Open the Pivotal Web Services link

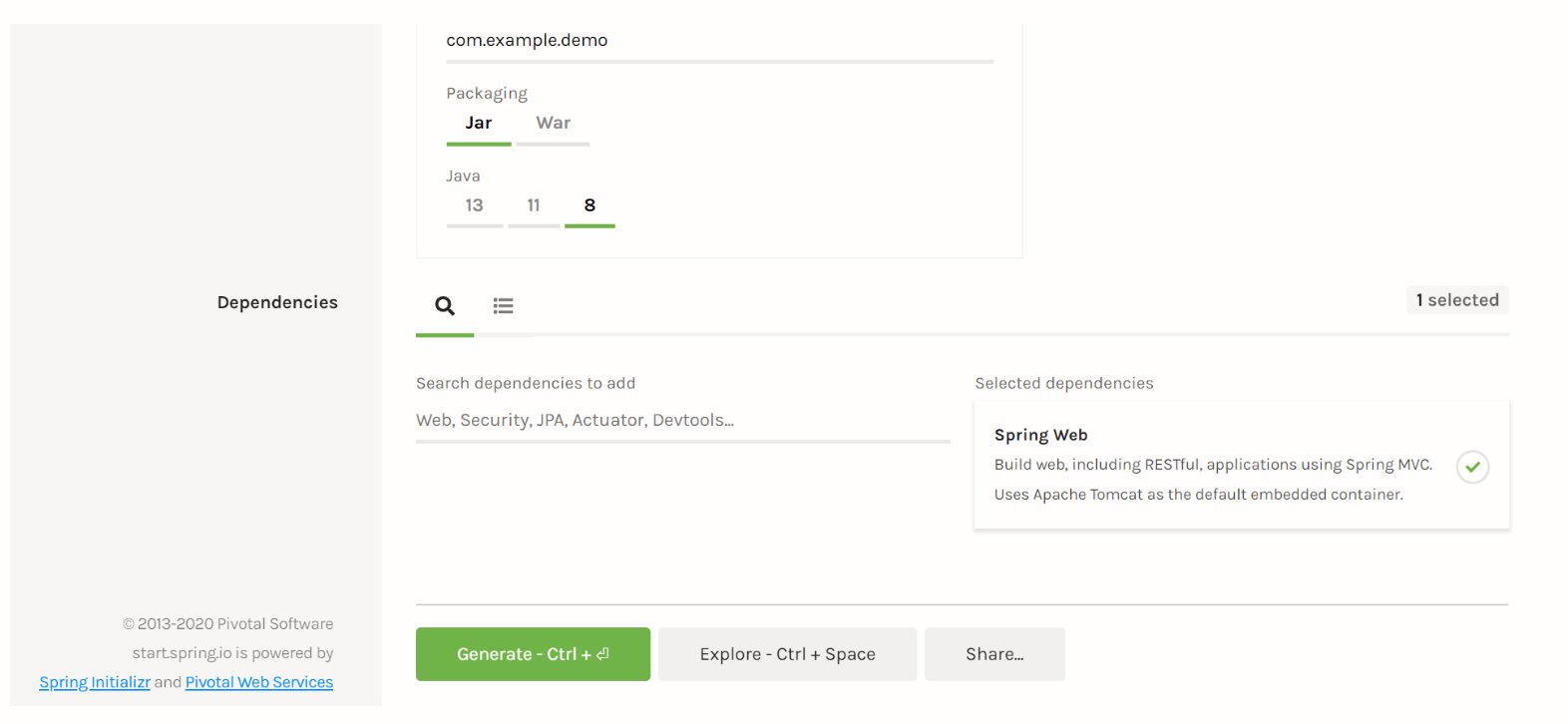click(259, 682)
